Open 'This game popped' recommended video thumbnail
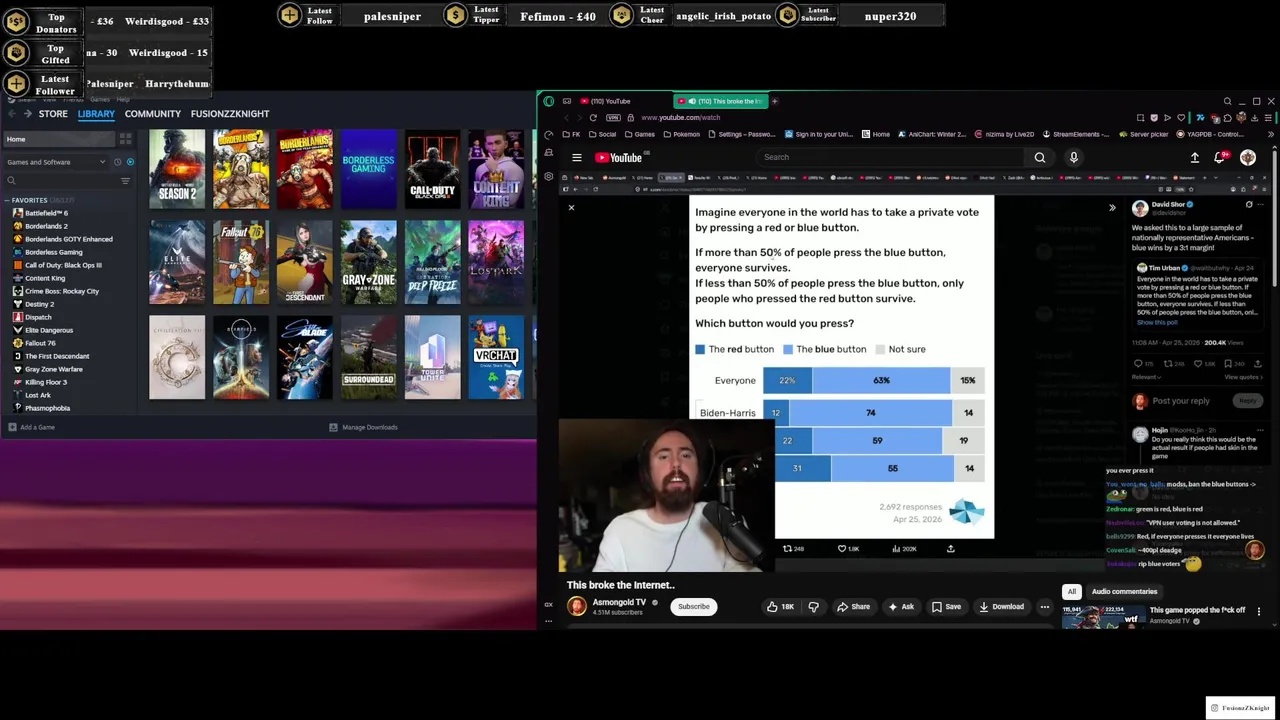This screenshot has width=1280, height=720. pyautogui.click(x=1103, y=616)
